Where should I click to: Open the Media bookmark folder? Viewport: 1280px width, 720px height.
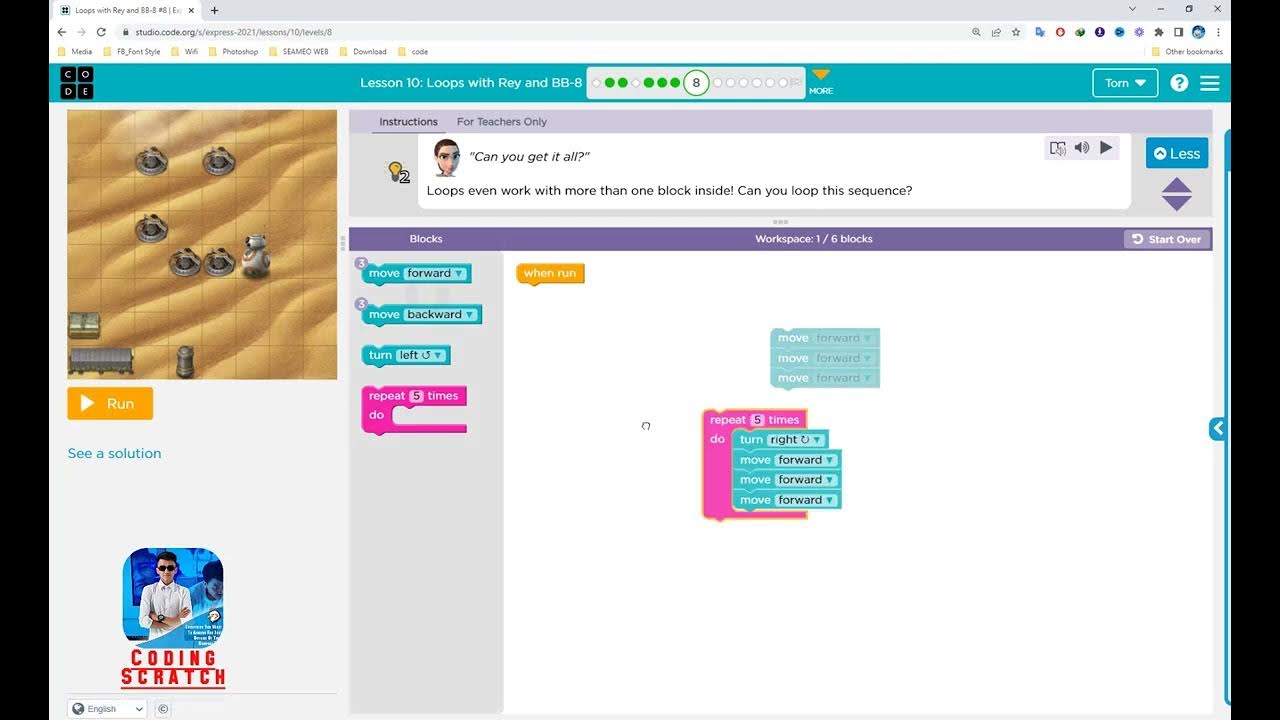(75, 51)
